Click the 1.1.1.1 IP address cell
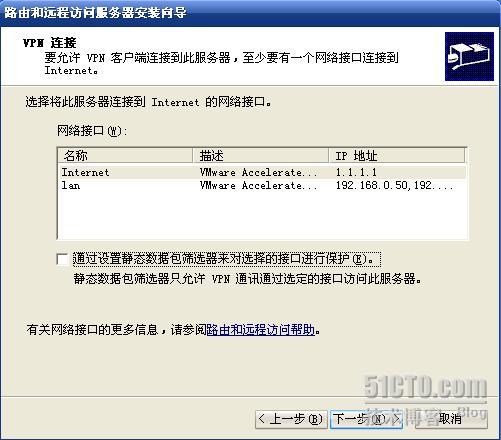This screenshot has width=501, height=440. coord(356,172)
